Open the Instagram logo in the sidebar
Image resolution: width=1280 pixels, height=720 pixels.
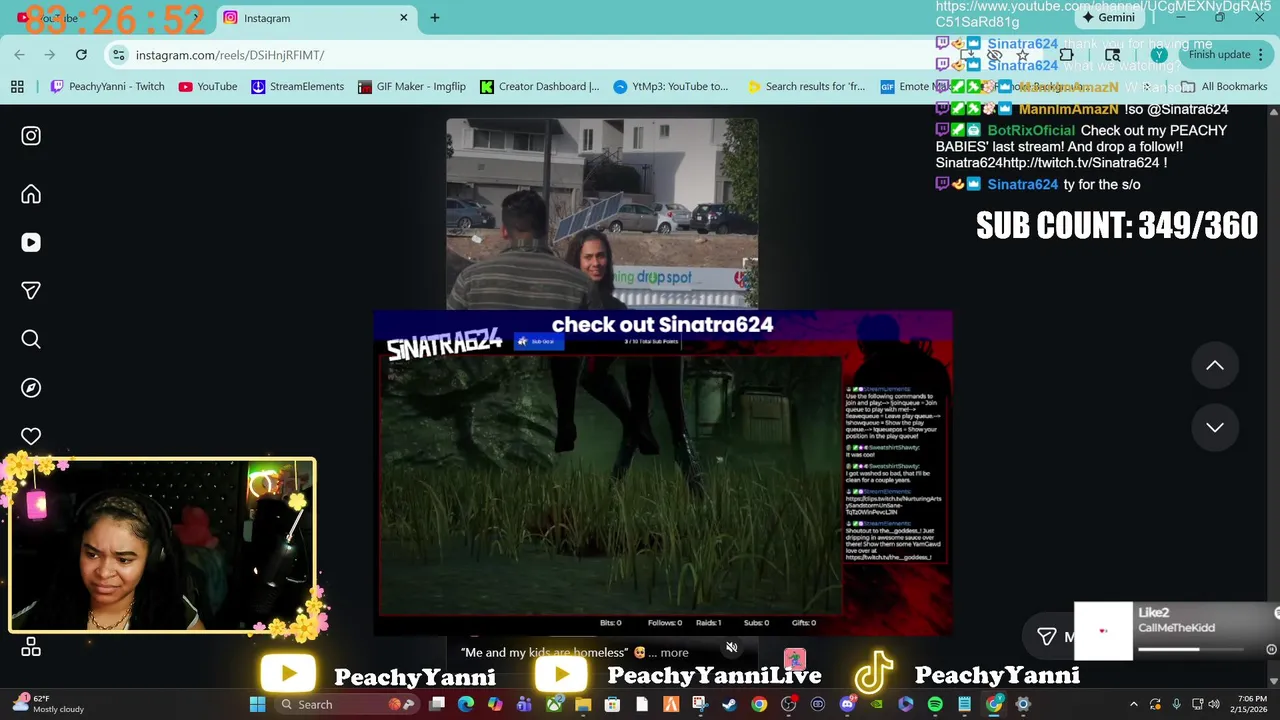[31, 136]
